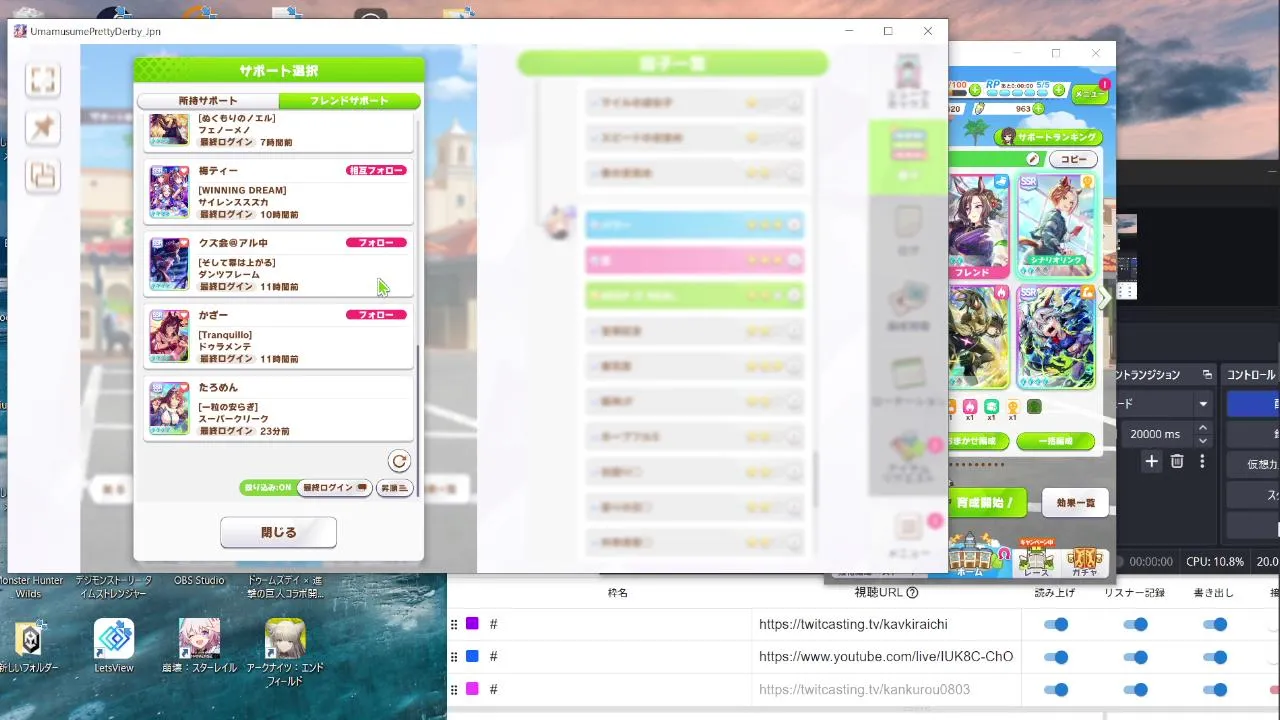Viewport: 1280px width, 720px height.
Task: Select the シナリオリンク SSR card
Action: pyautogui.click(x=1056, y=226)
